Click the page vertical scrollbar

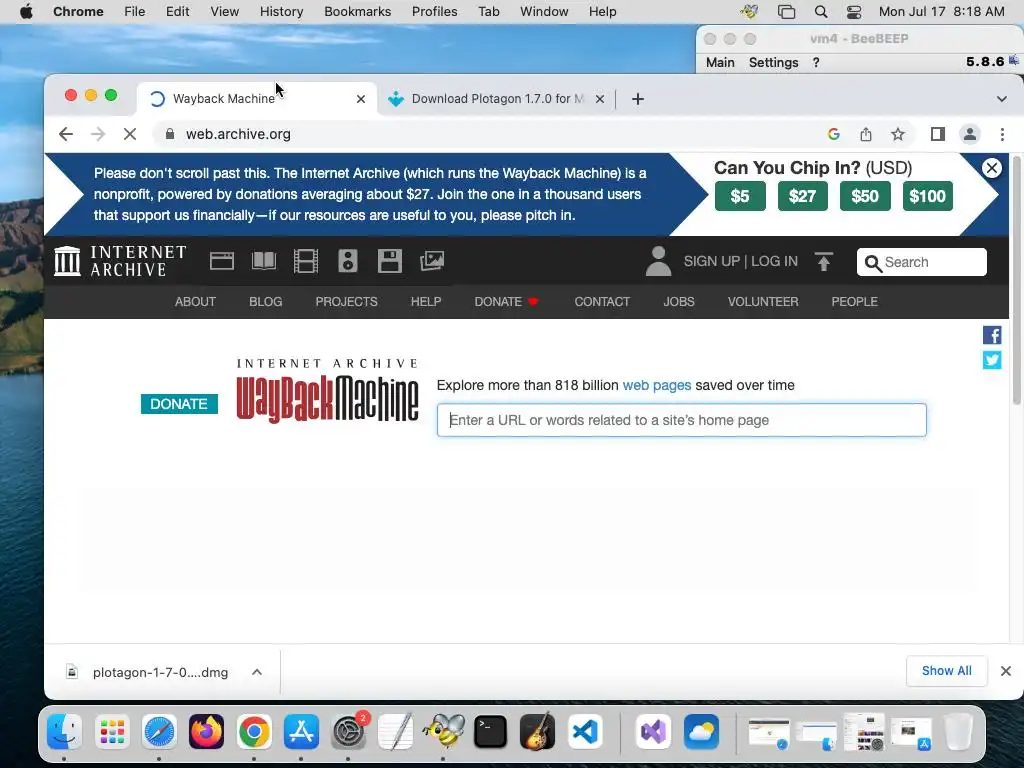(x=1016, y=281)
